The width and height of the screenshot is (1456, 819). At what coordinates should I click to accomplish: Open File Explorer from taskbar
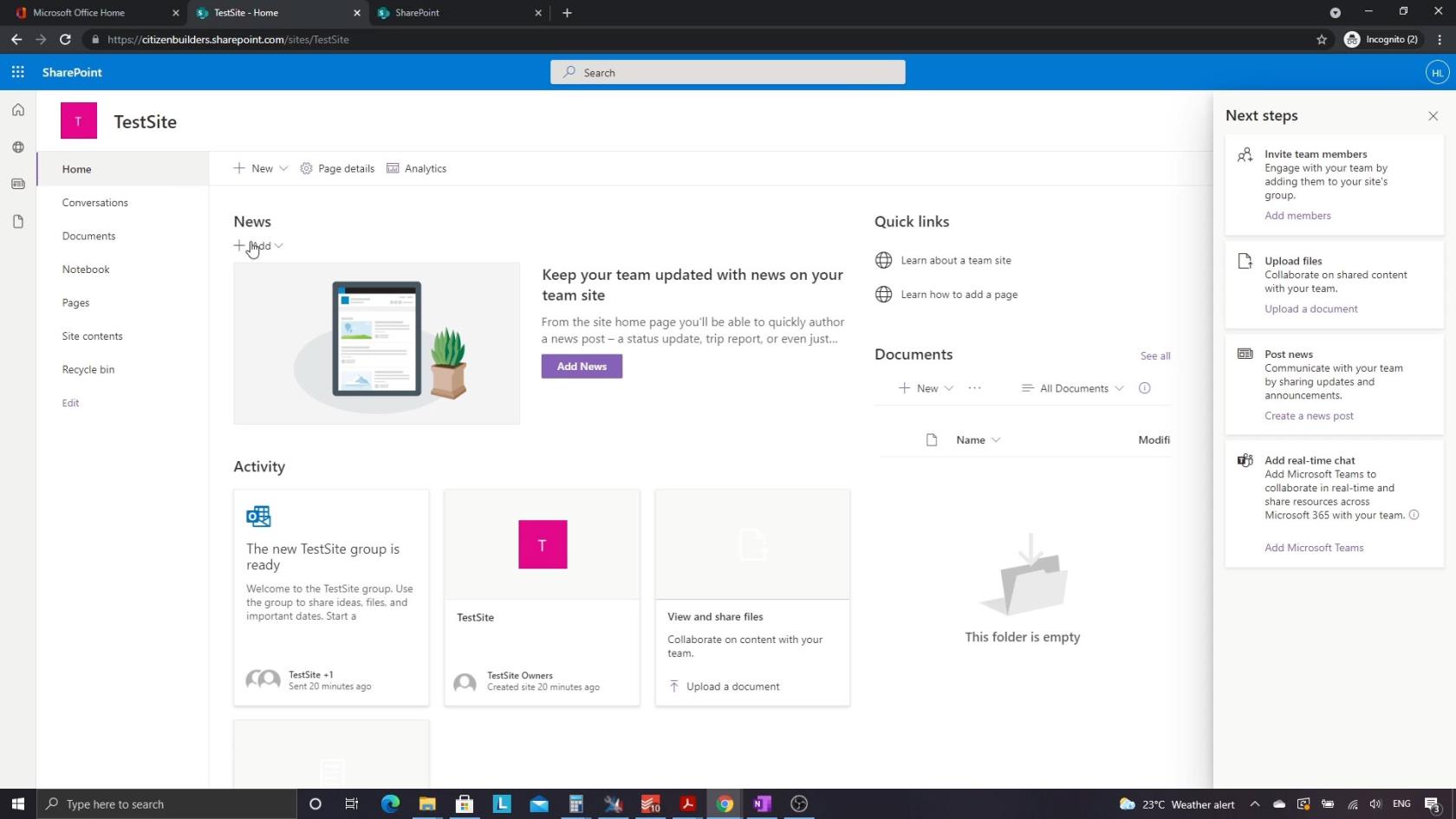(427, 804)
